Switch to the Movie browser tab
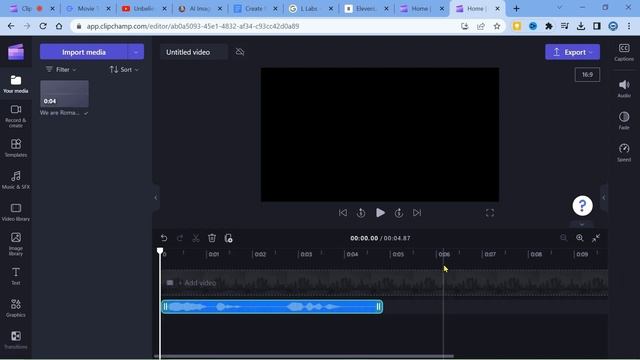This screenshot has height=360, width=640. (88, 9)
